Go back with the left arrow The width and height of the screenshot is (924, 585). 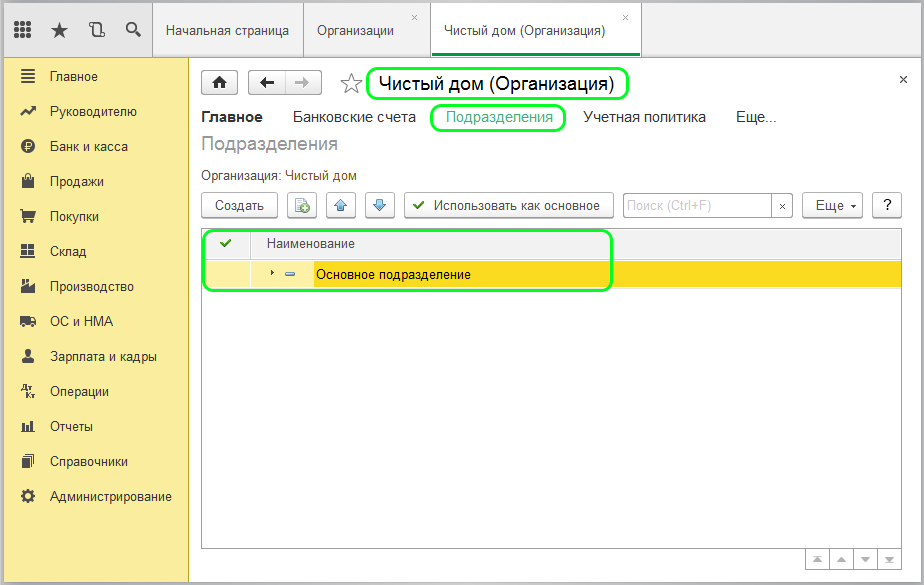click(266, 83)
